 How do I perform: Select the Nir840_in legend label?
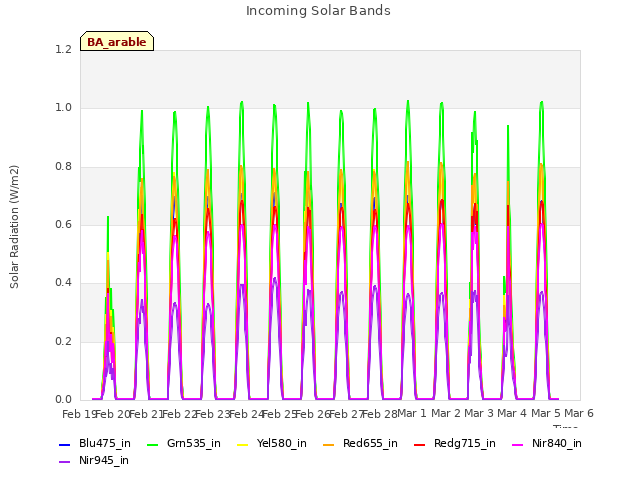(557, 443)
